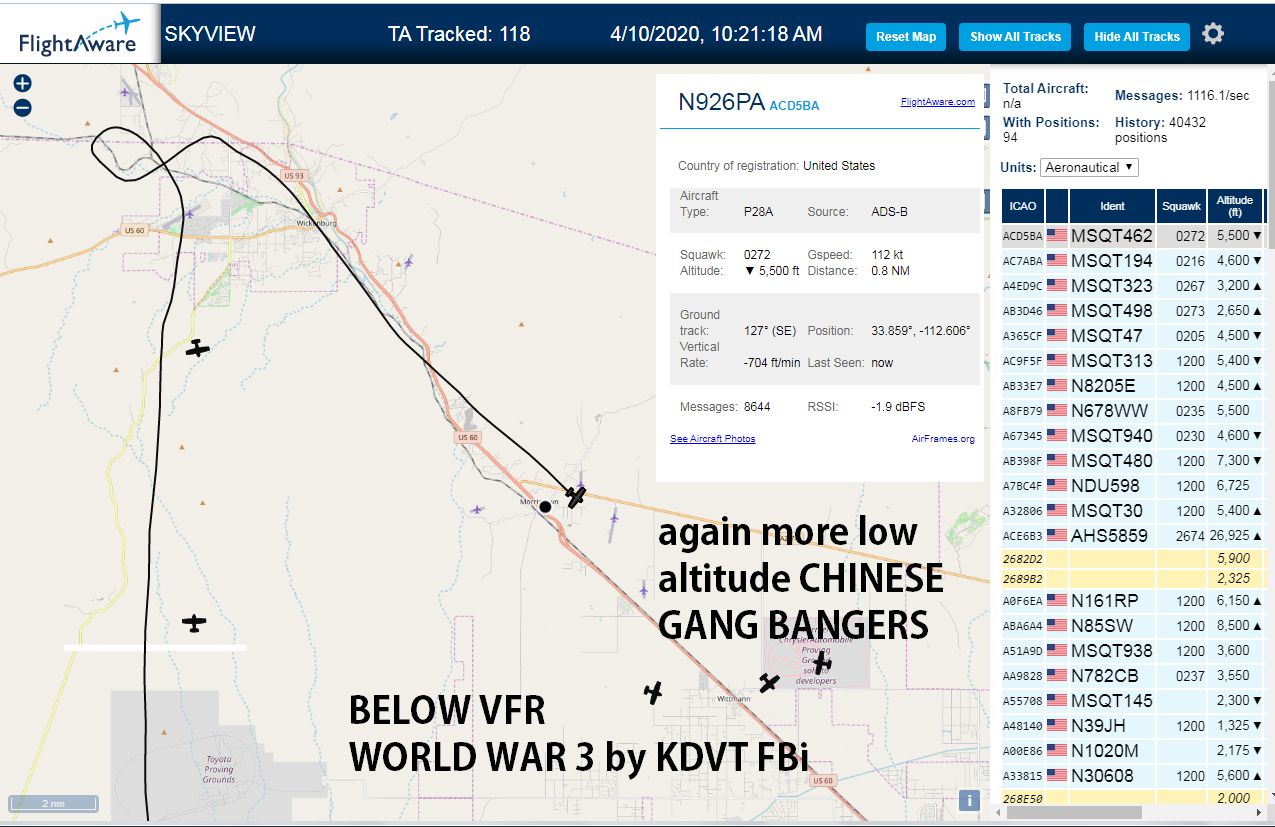Image resolution: width=1275 pixels, height=827 pixels.
Task: Click the US flag in MSQT462 row
Action: [x=1057, y=236]
